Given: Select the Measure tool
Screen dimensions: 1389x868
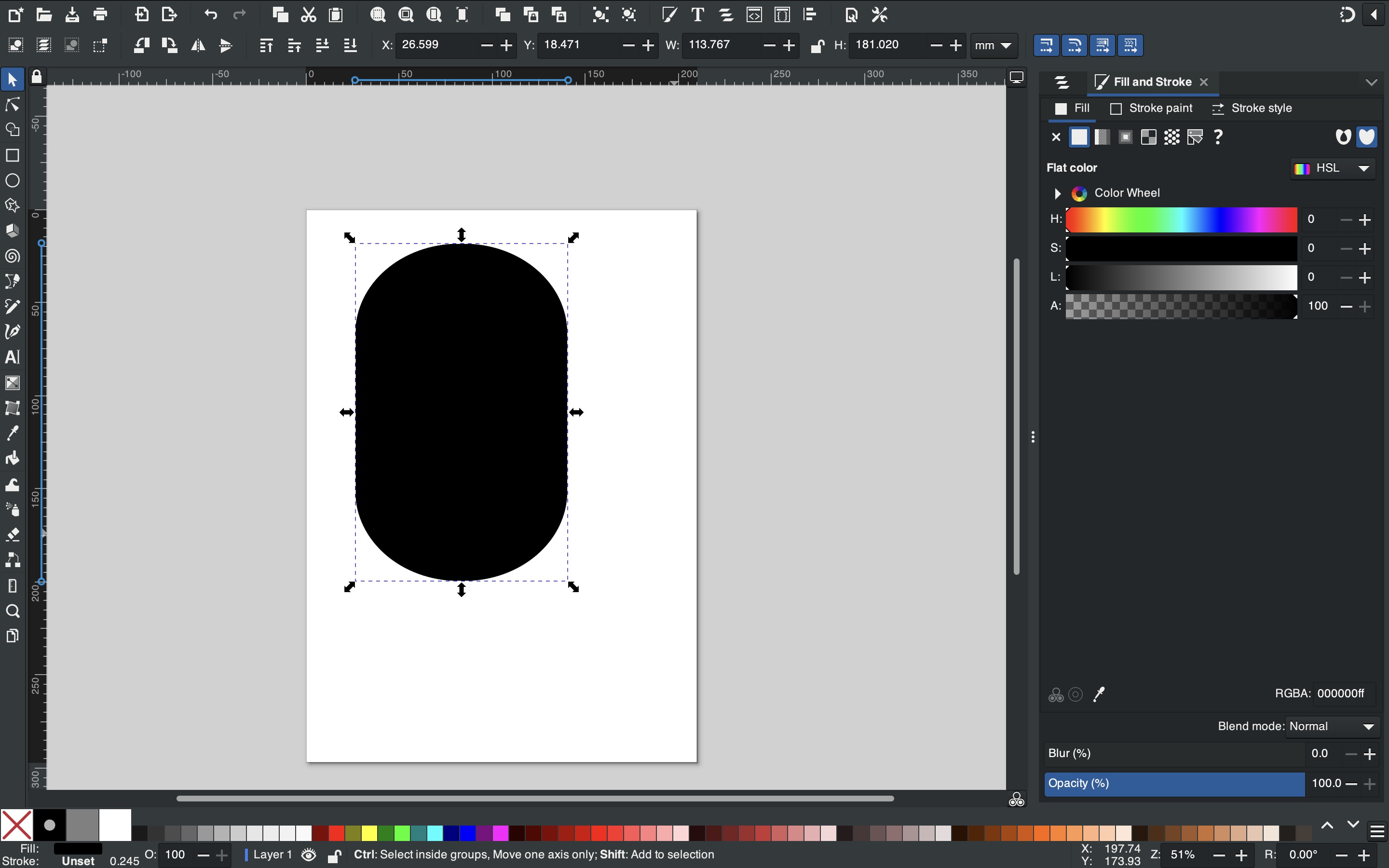Looking at the screenshot, I should tap(13, 585).
